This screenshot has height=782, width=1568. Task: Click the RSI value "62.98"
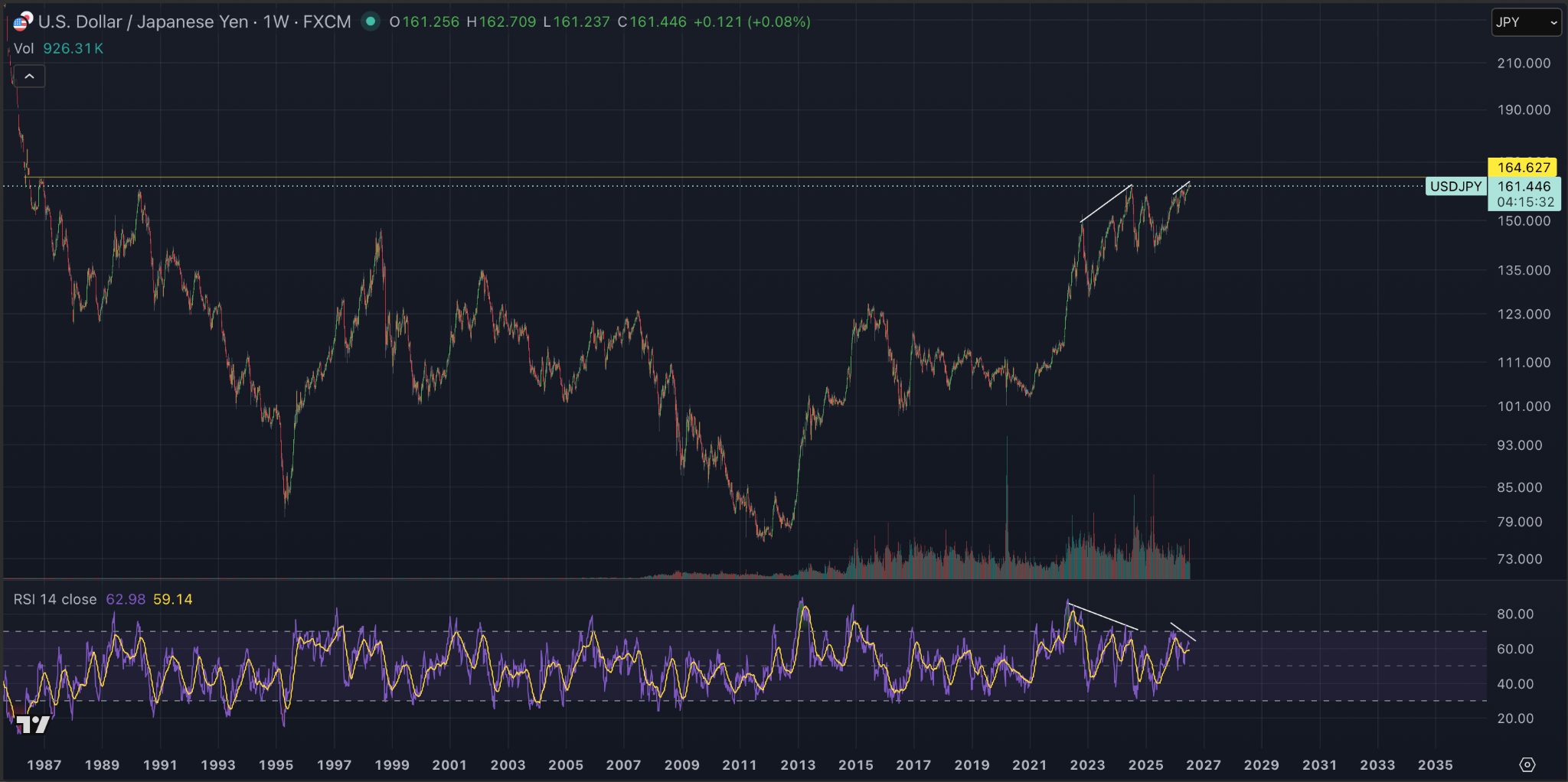126,599
